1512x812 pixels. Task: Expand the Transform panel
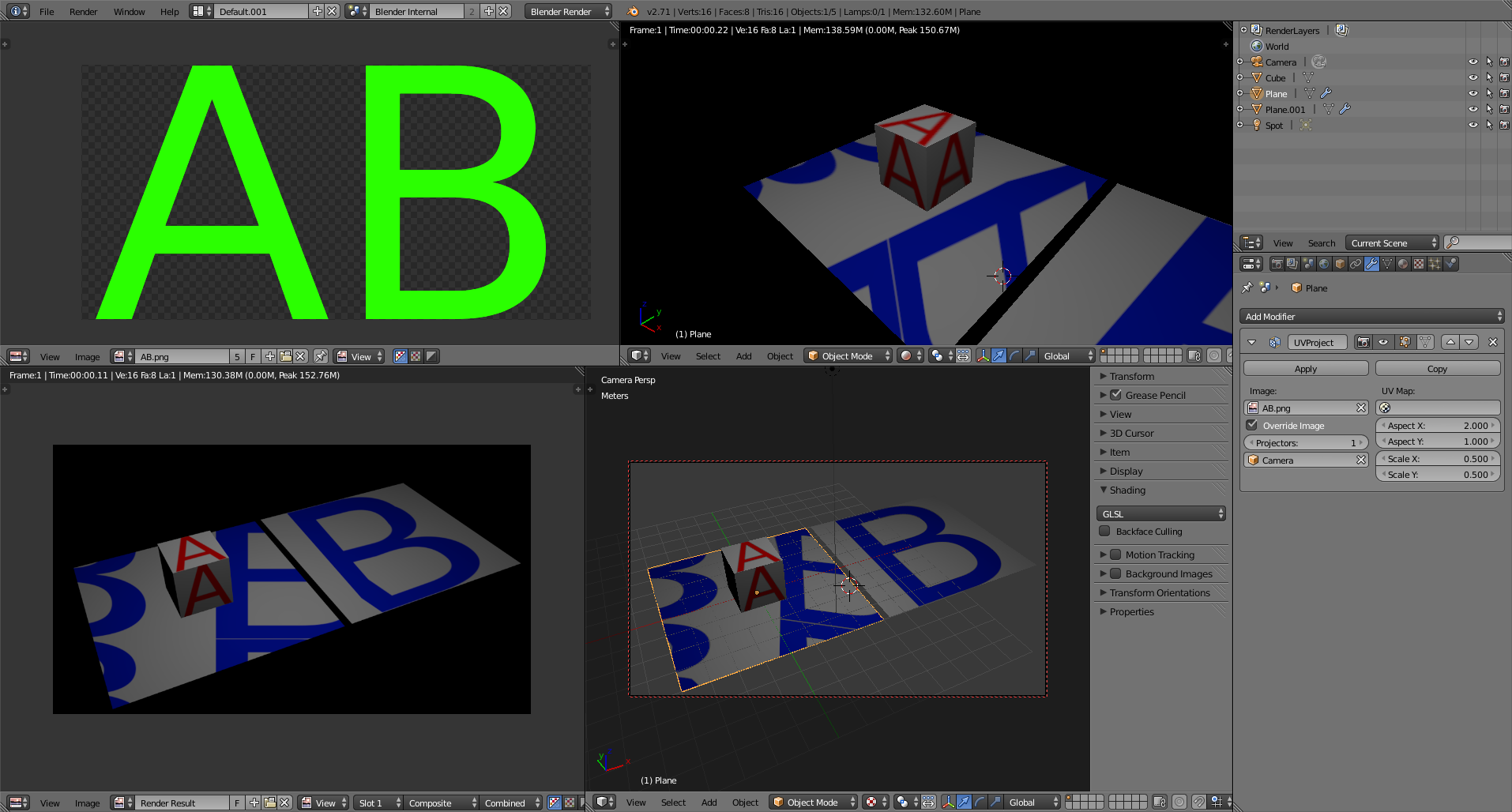[x=1162, y=376]
